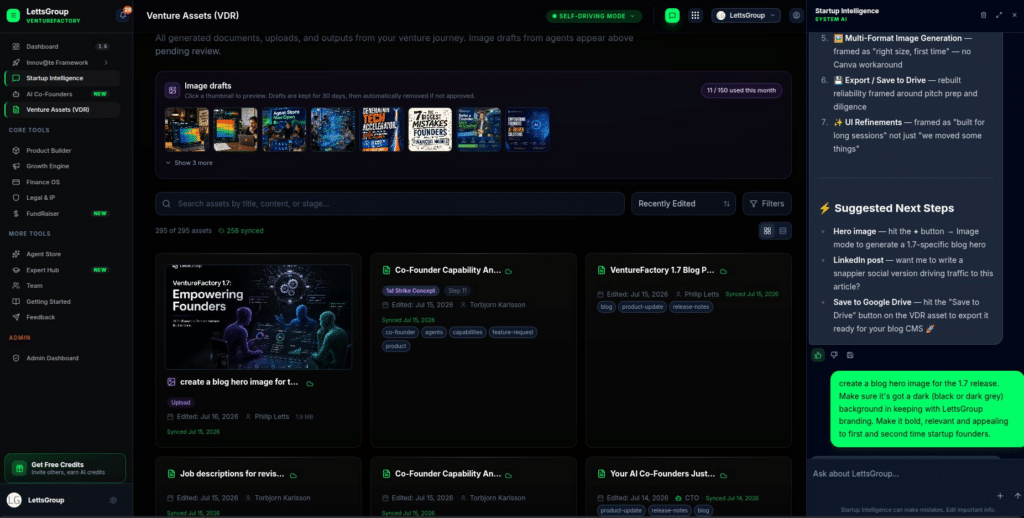Viewport: 1024px width, 518px height.
Task: Click the 1st Strike Concept tag
Action: (x=411, y=291)
